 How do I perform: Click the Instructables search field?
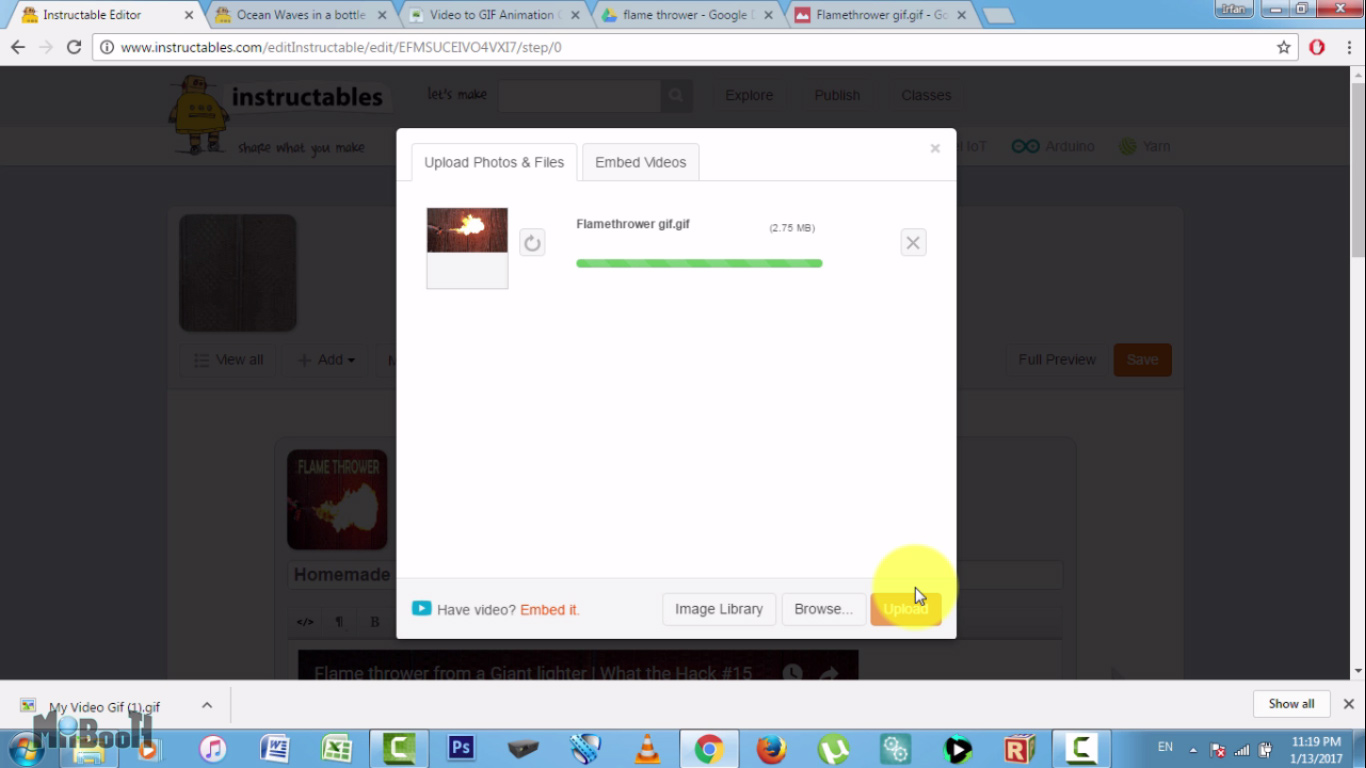[579, 95]
